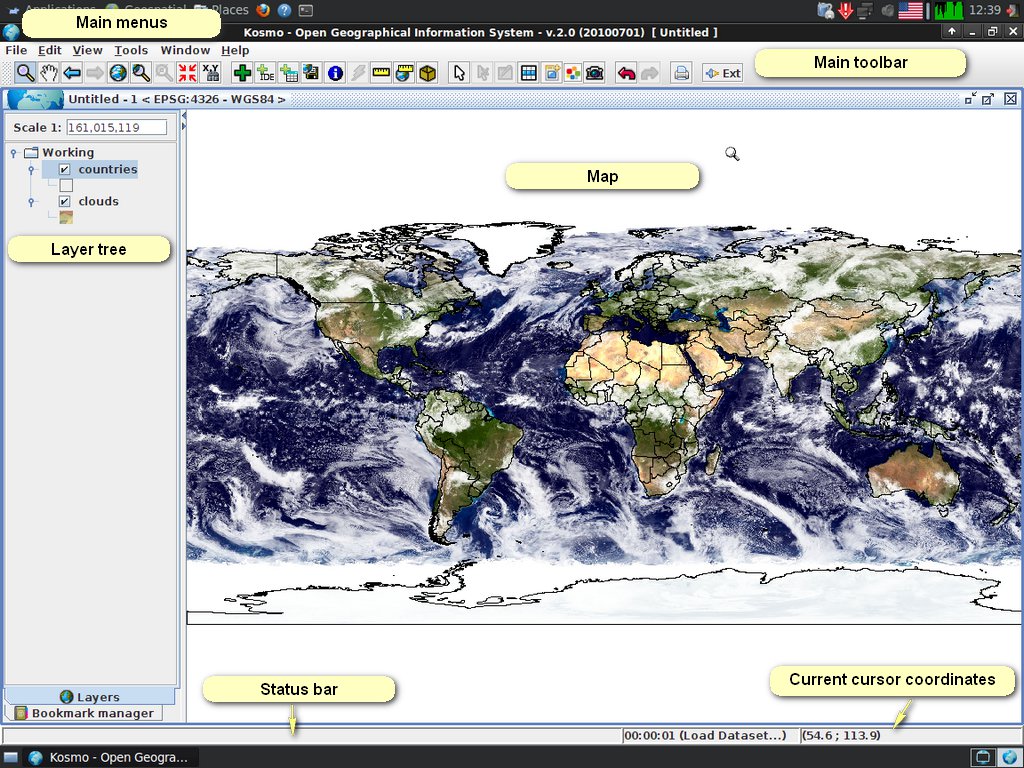The width and height of the screenshot is (1024, 768).
Task: Click the clouds layer raster thumbnail
Action: click(x=66, y=217)
